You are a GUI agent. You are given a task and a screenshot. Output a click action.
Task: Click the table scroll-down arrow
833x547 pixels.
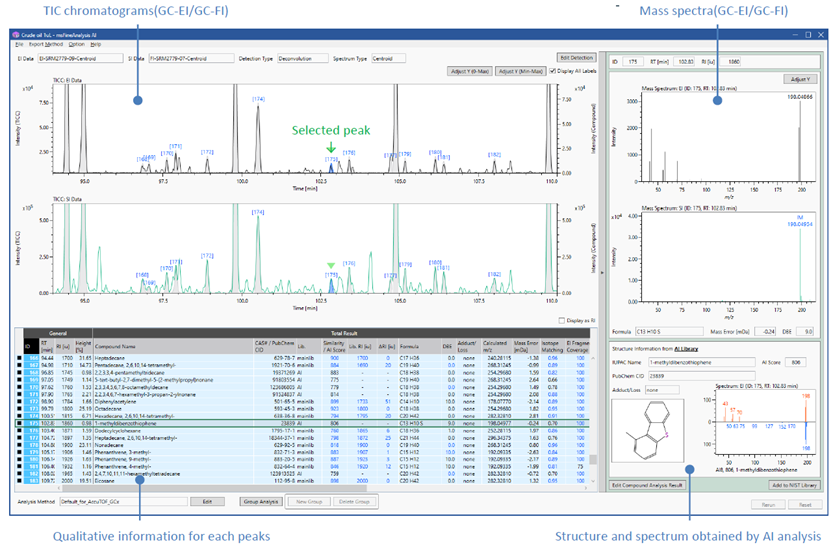[x=593, y=481]
